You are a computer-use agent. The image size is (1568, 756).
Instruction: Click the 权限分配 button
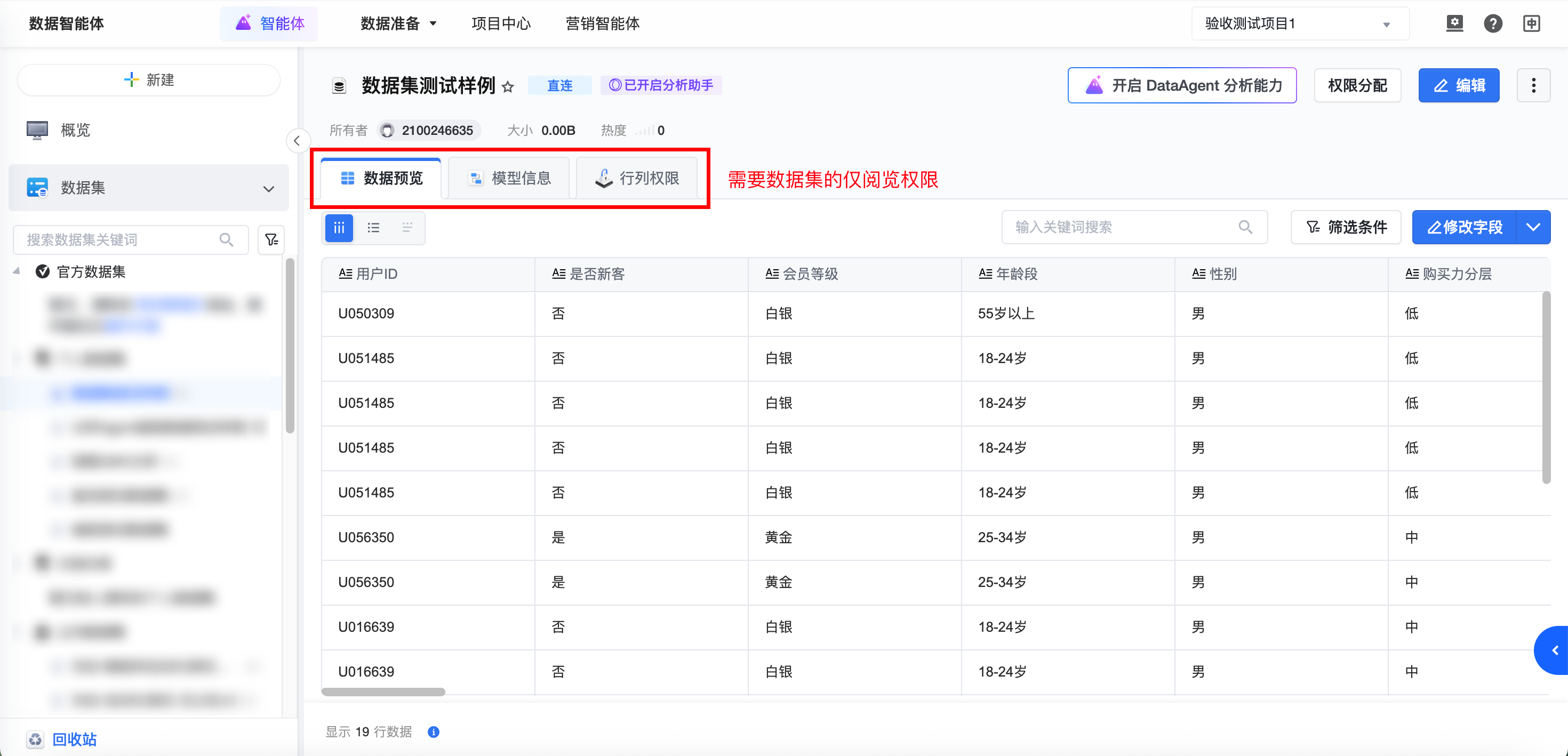pyautogui.click(x=1357, y=85)
